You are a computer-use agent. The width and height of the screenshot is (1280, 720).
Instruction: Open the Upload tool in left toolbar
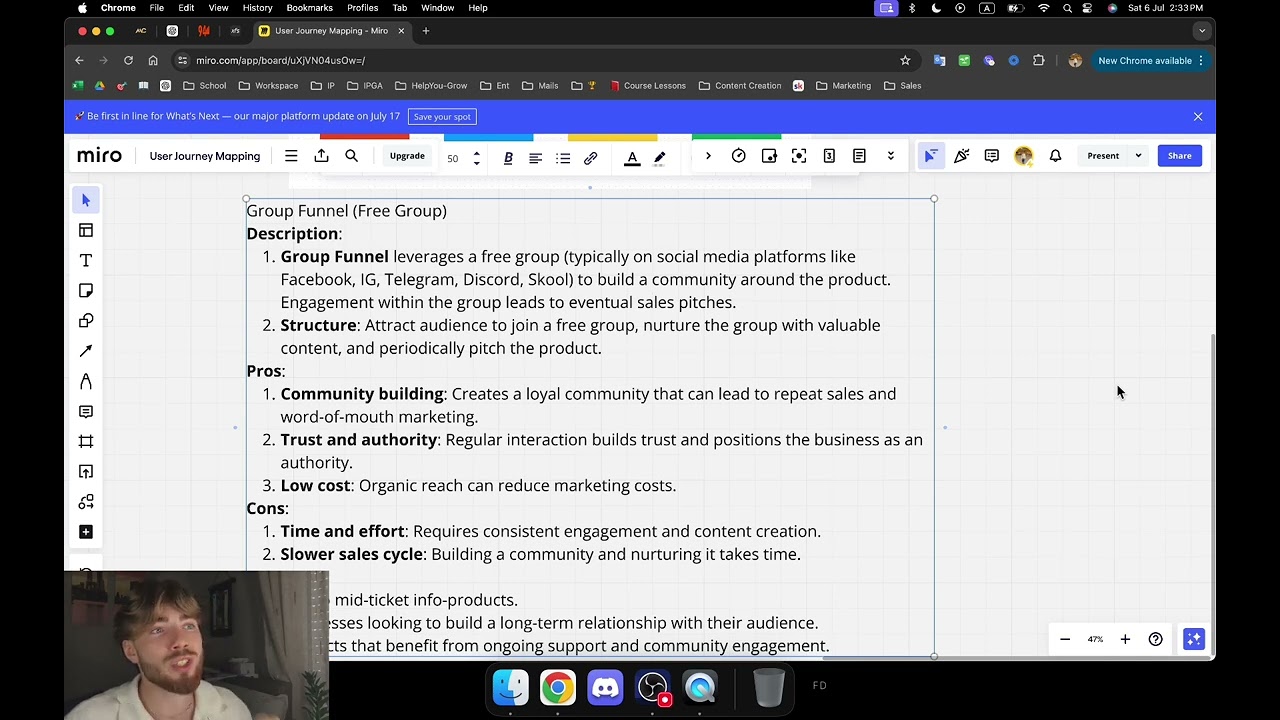(86, 471)
